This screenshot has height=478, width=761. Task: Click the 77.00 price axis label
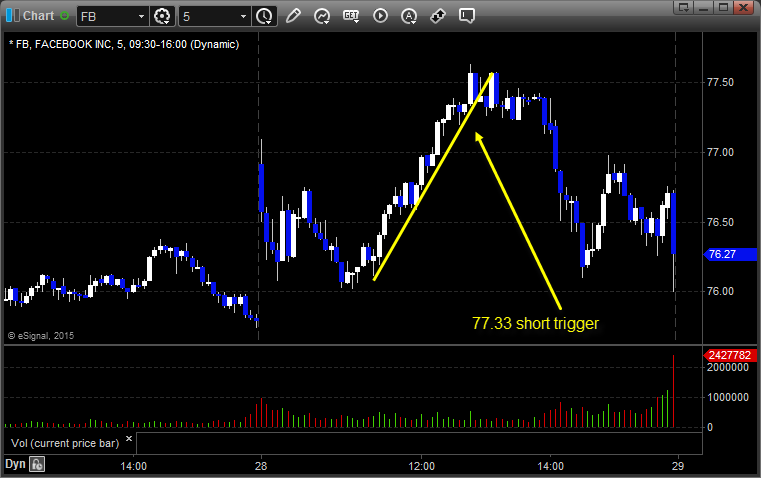click(720, 152)
